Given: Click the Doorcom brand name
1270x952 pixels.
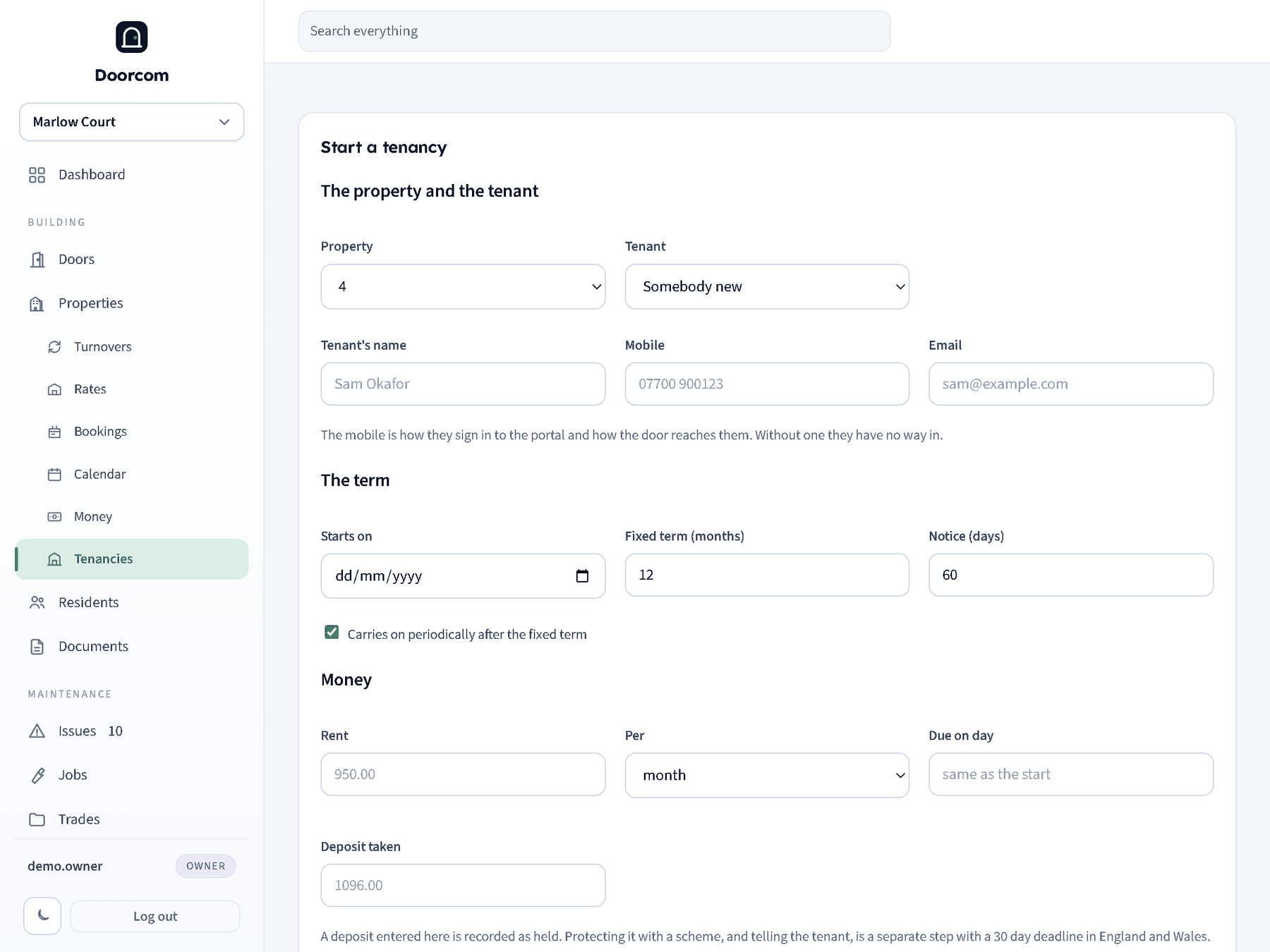Looking at the screenshot, I should pyautogui.click(x=132, y=75).
